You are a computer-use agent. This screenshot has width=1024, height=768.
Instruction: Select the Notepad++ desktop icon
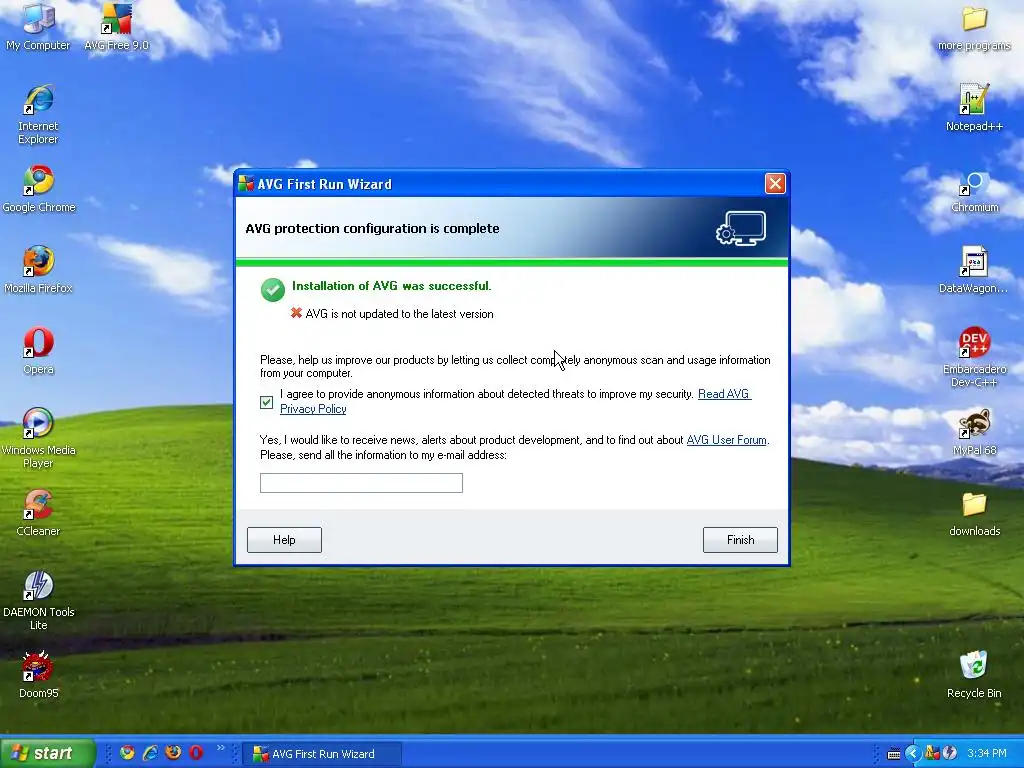pos(974,108)
